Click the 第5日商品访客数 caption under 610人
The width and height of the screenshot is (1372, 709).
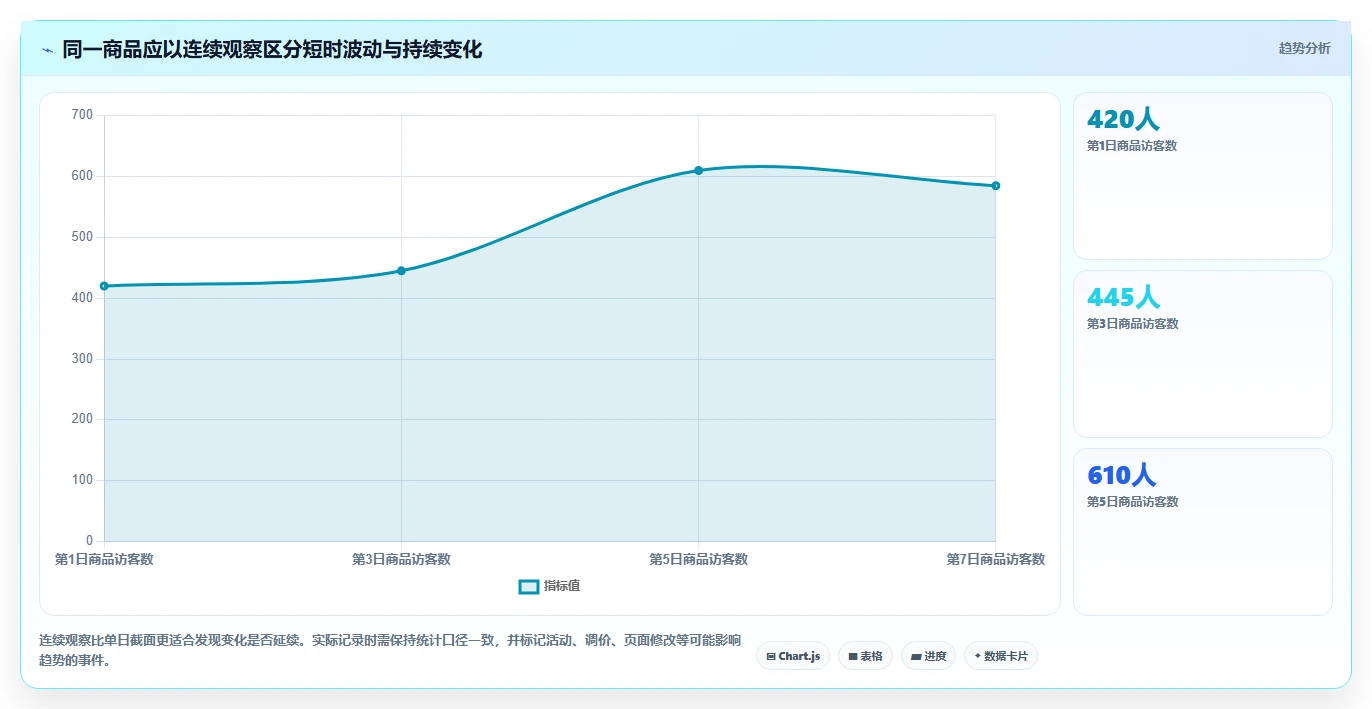[1132, 502]
